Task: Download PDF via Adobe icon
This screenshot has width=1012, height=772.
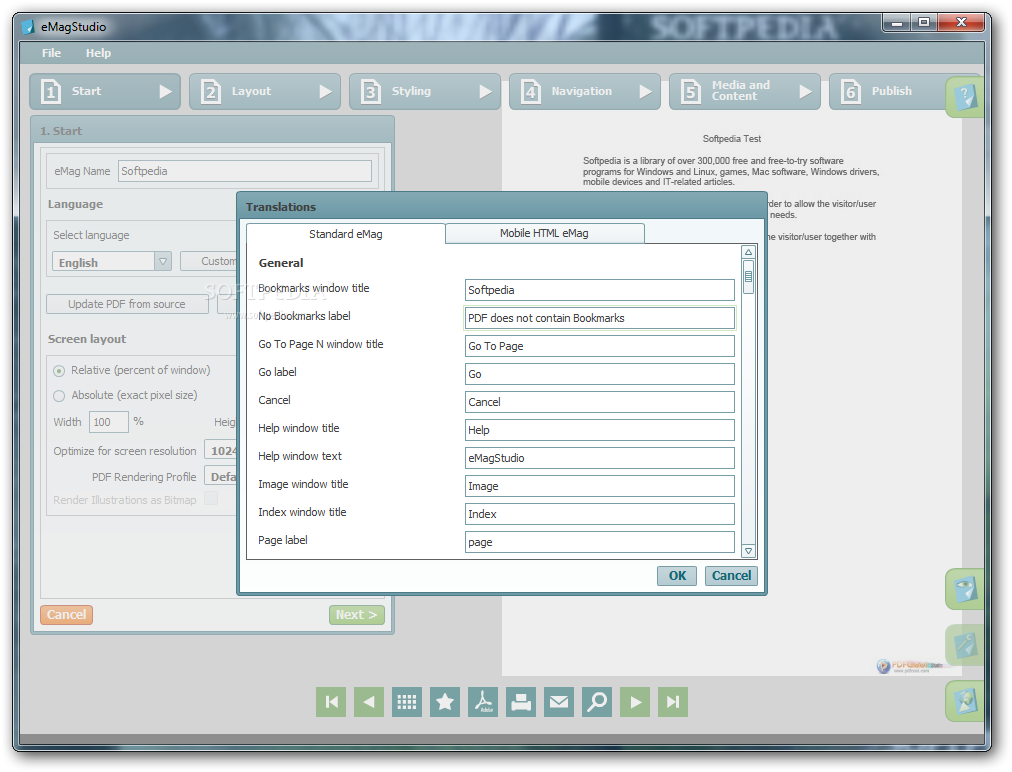Action: tap(483, 702)
